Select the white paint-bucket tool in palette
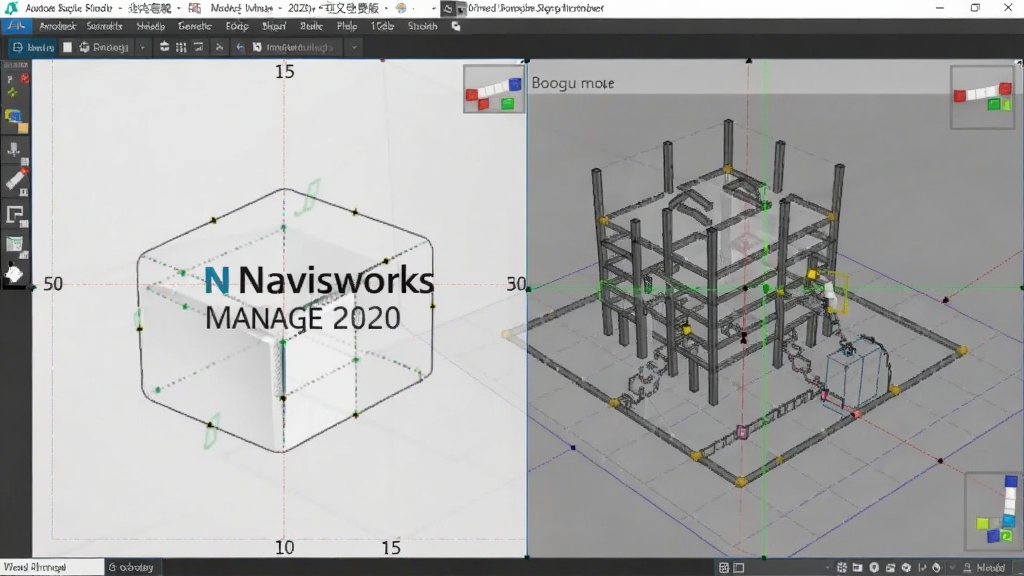Image resolution: width=1024 pixels, height=576 pixels. (14, 274)
